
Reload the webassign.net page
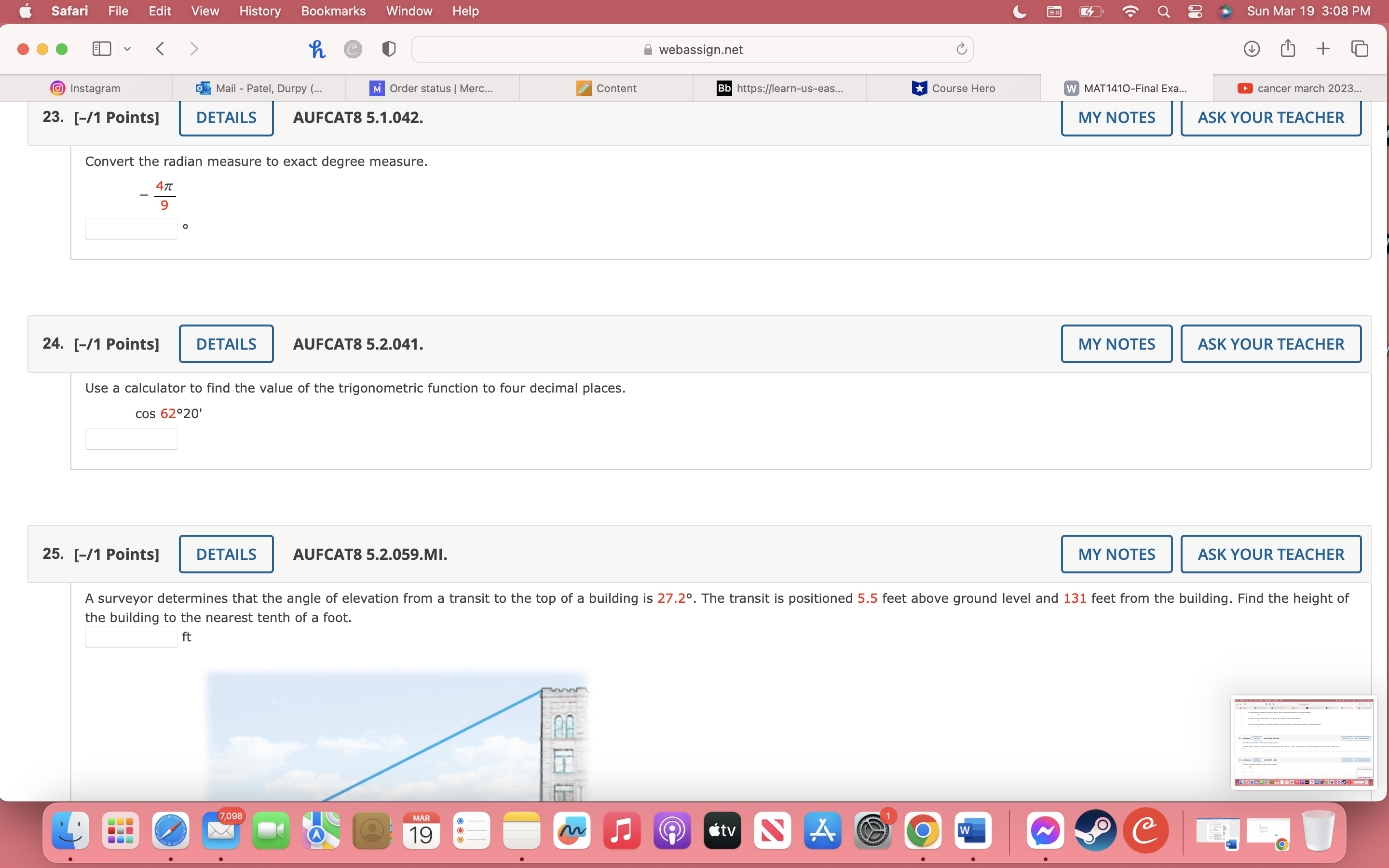coord(961,49)
